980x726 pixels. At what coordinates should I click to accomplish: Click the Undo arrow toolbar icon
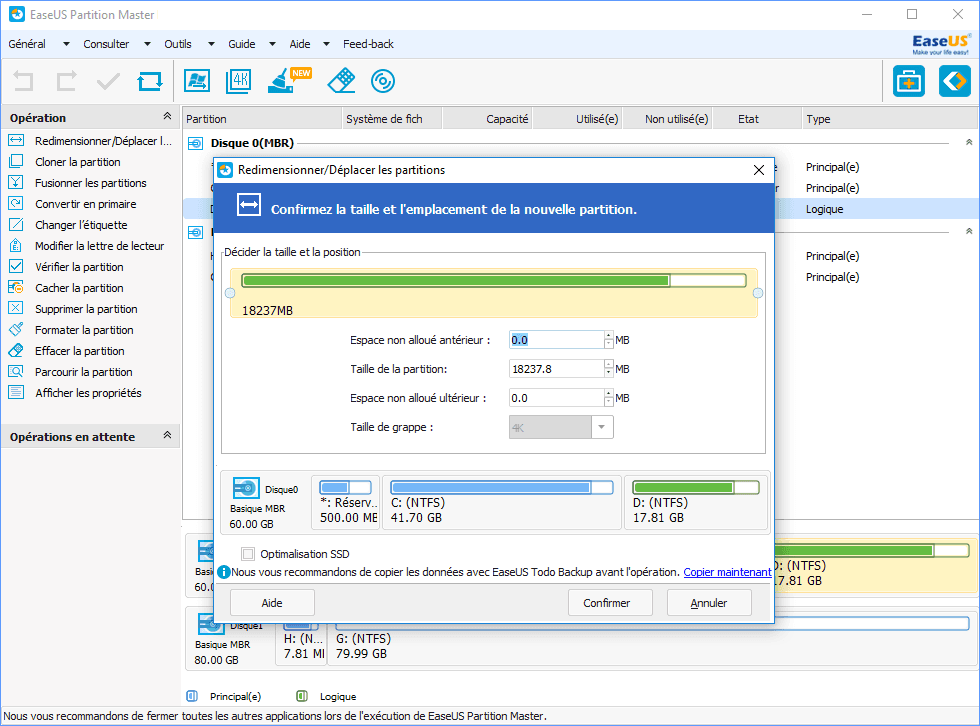pyautogui.click(x=23, y=81)
